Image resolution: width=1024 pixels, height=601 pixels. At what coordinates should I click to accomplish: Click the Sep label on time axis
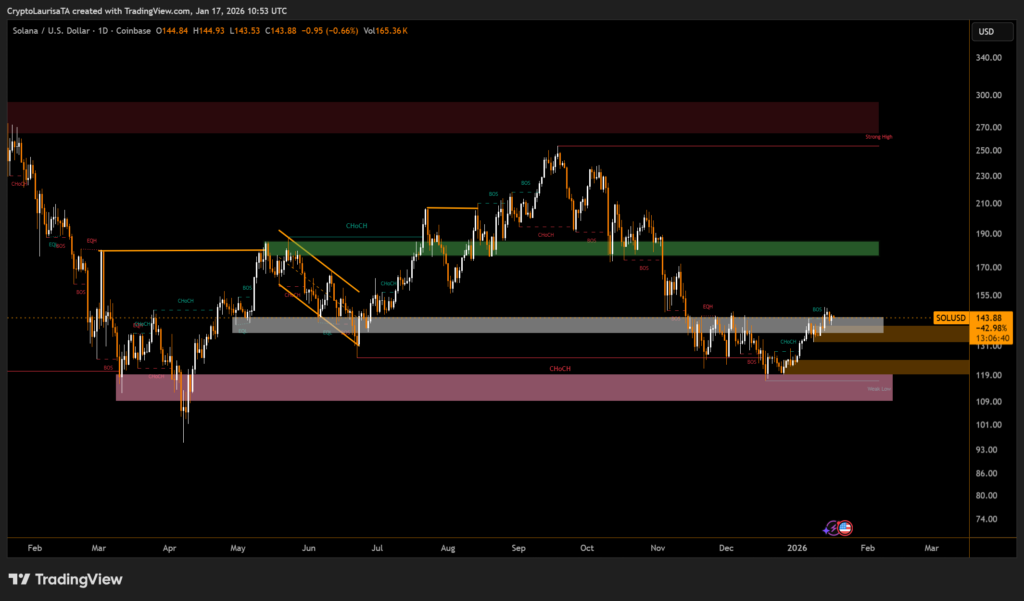(518, 548)
